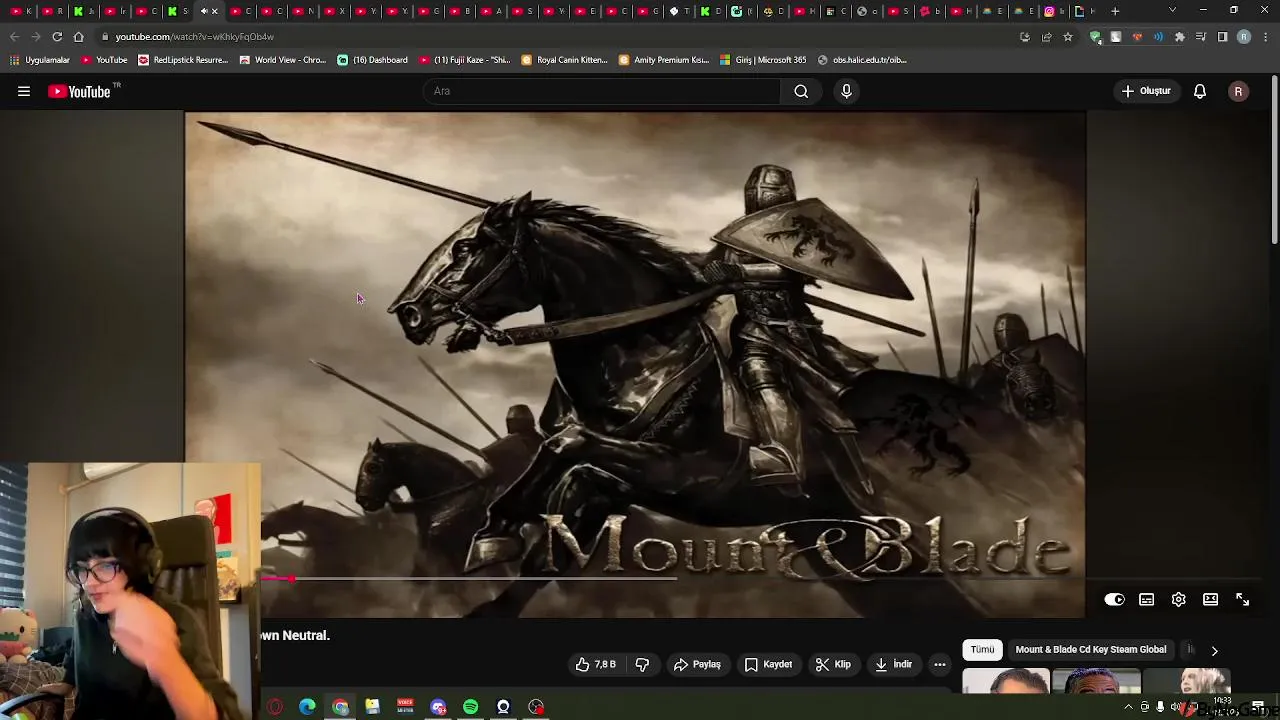
Task: Show more filter chips with right arrow
Action: (x=1214, y=650)
